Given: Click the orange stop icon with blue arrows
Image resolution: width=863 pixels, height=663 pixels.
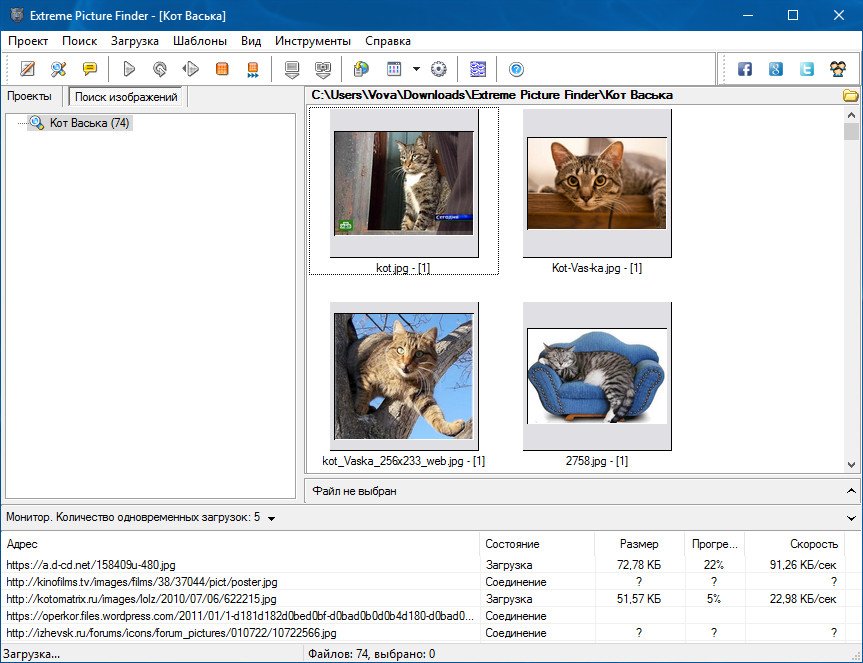Looking at the screenshot, I should [x=253, y=69].
